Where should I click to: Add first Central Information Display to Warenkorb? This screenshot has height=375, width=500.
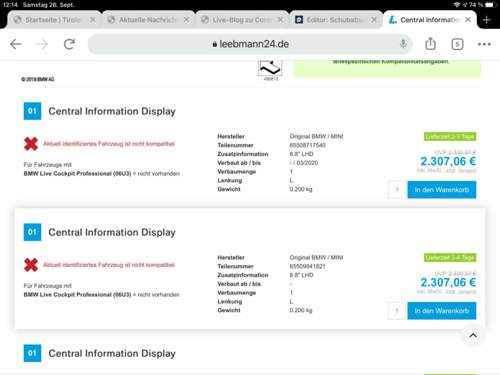(442, 190)
